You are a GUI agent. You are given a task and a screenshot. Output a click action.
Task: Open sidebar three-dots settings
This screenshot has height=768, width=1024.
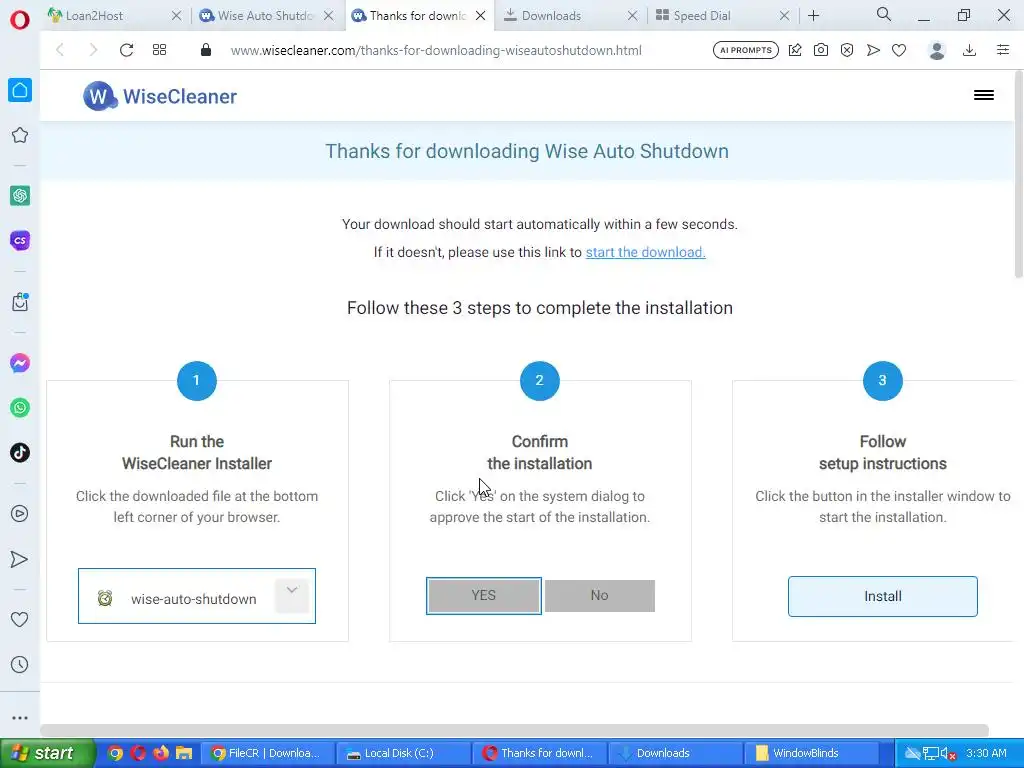pyautogui.click(x=20, y=718)
